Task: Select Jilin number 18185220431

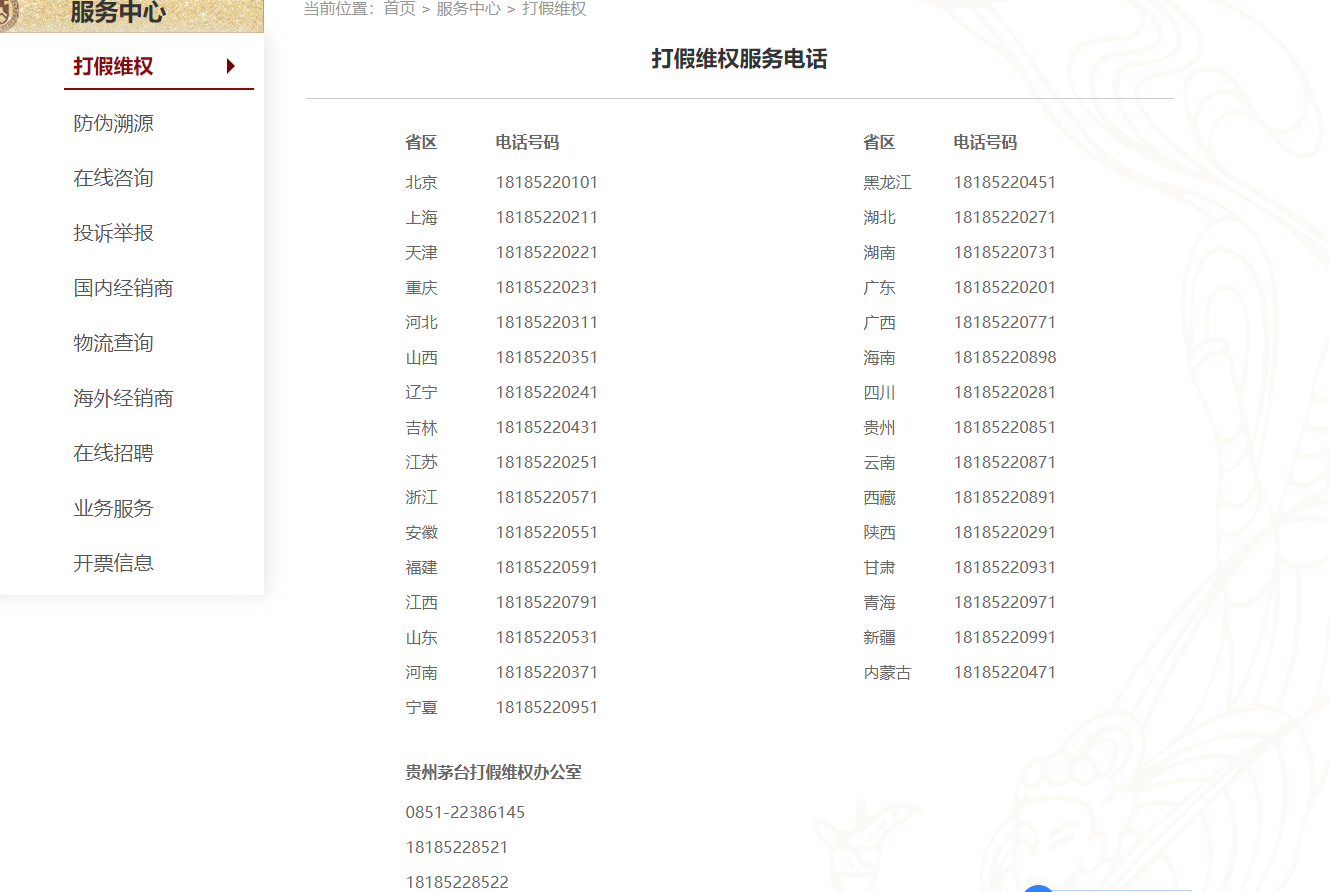Action: [x=547, y=427]
